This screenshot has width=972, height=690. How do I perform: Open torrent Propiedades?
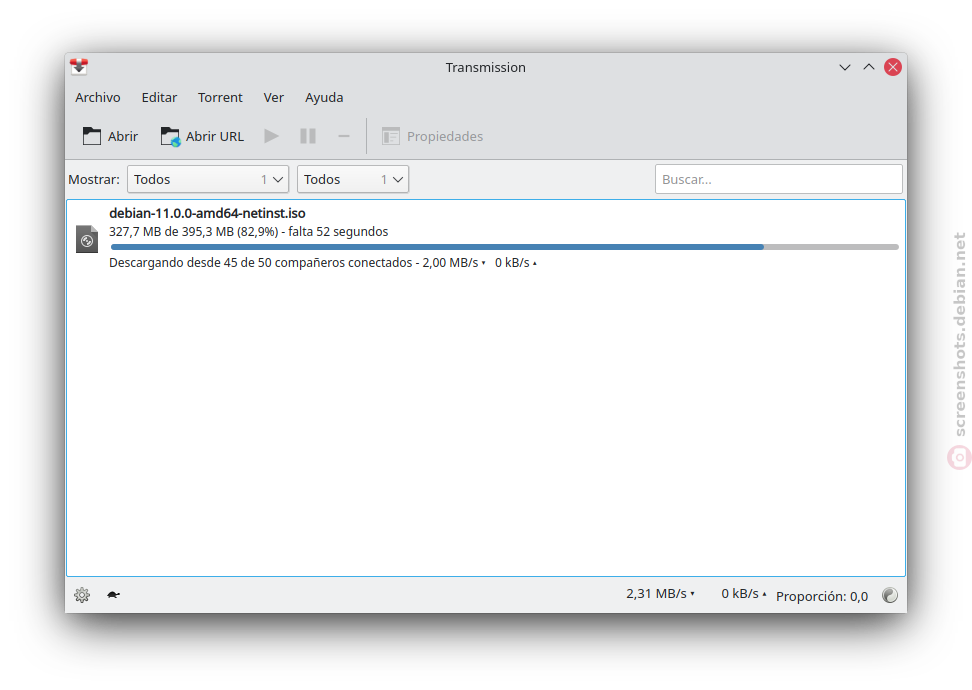[432, 136]
